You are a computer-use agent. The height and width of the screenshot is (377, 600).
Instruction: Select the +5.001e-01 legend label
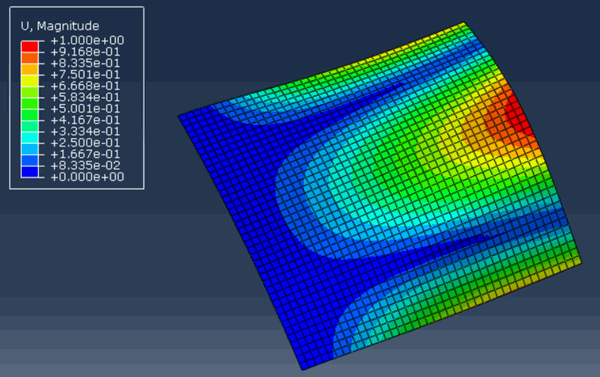coord(85,109)
